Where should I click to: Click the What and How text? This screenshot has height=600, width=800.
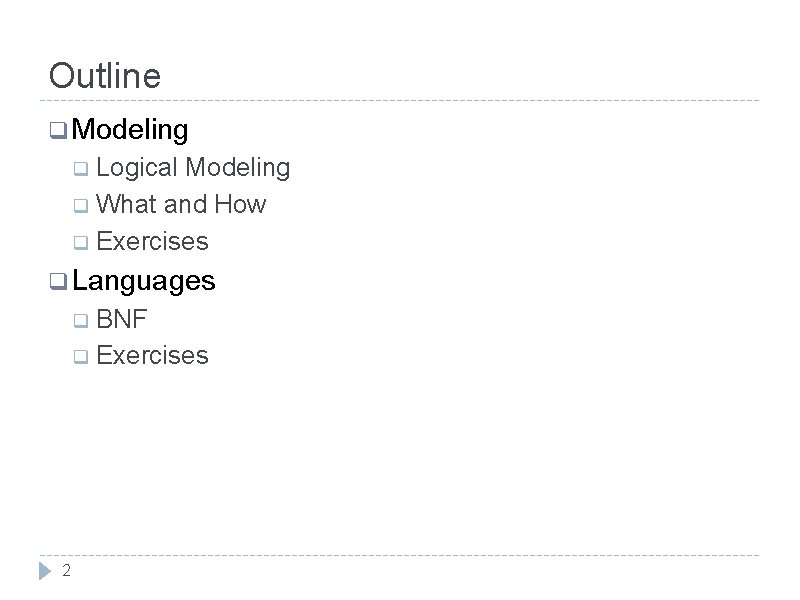pyautogui.click(x=182, y=204)
